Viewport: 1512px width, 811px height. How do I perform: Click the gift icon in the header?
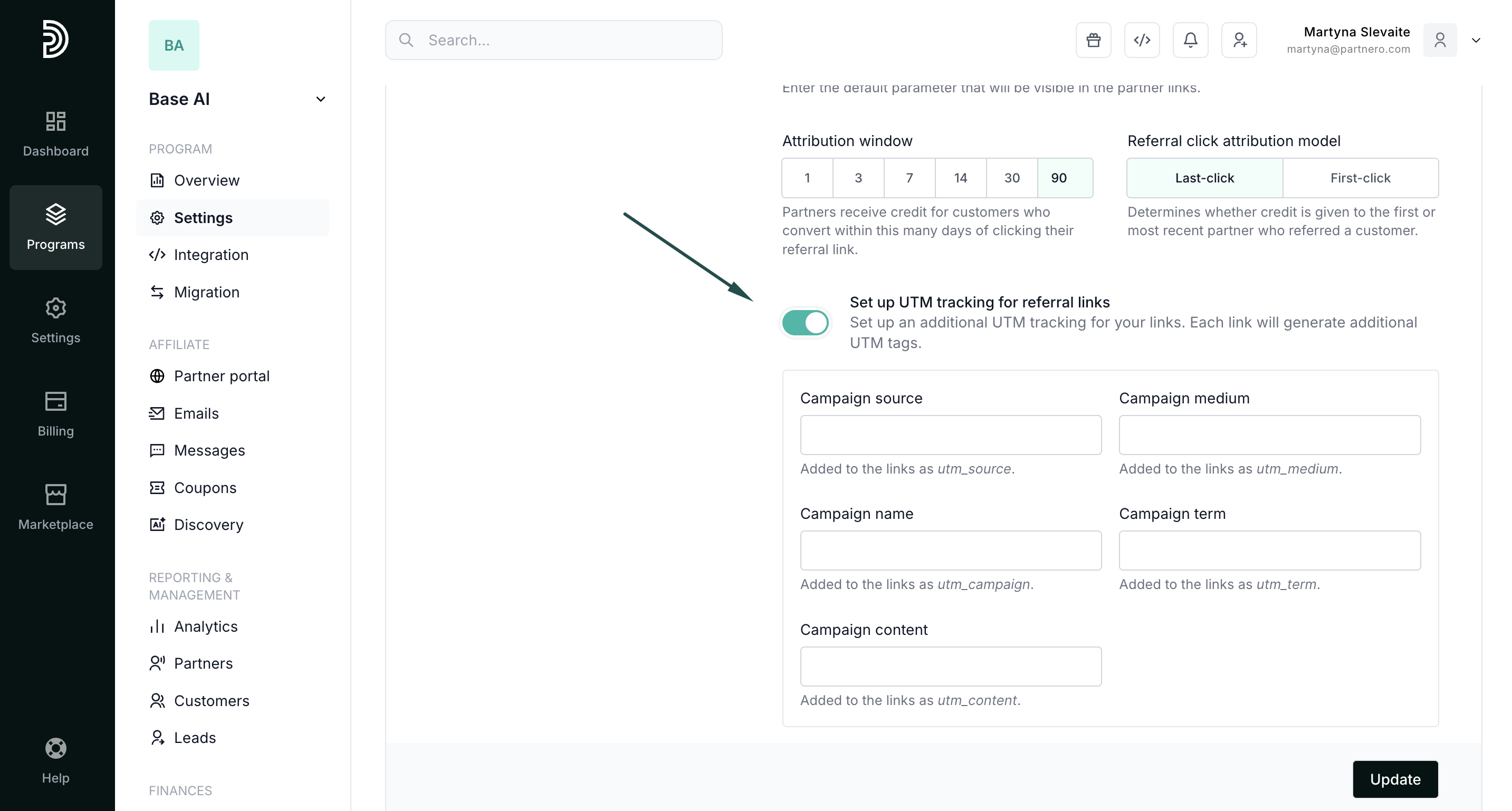pos(1093,40)
